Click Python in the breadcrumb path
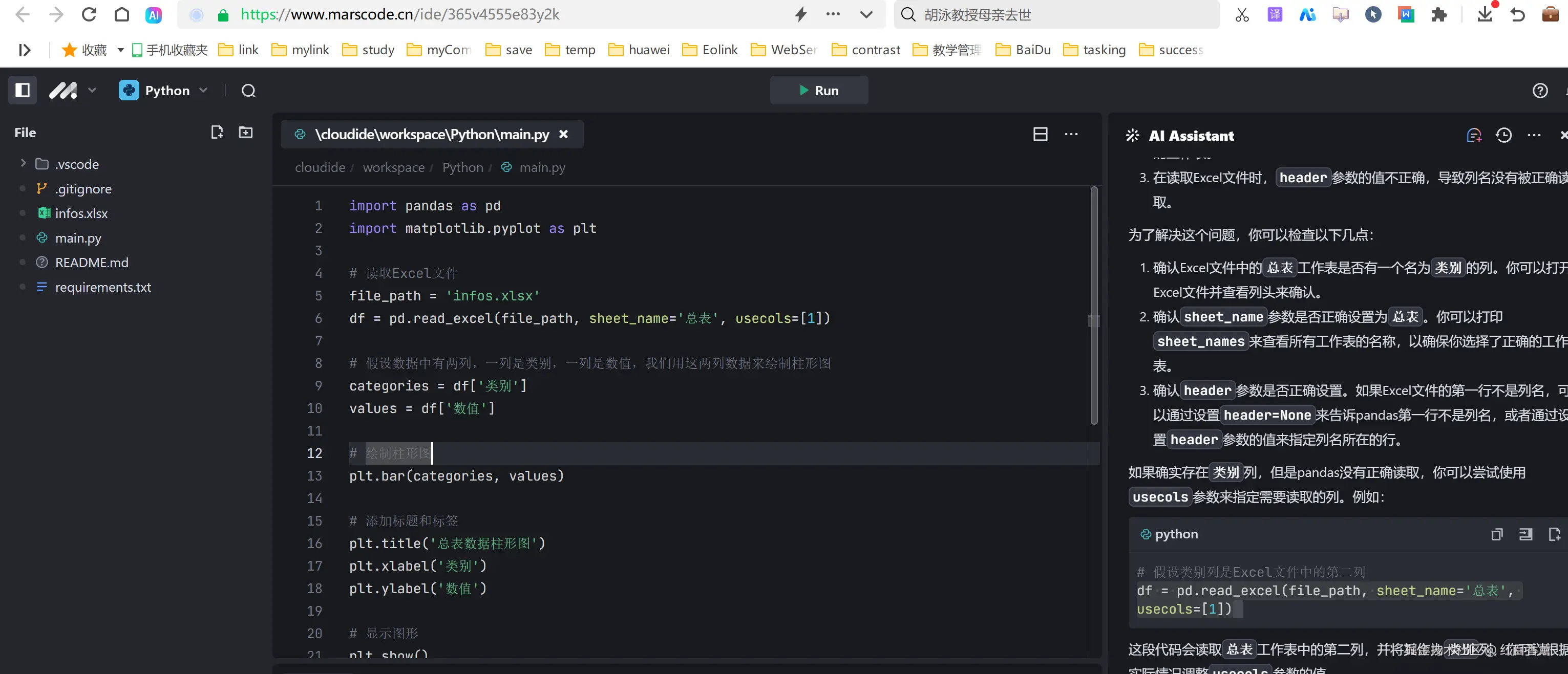Image resolution: width=1568 pixels, height=674 pixels. point(462,167)
